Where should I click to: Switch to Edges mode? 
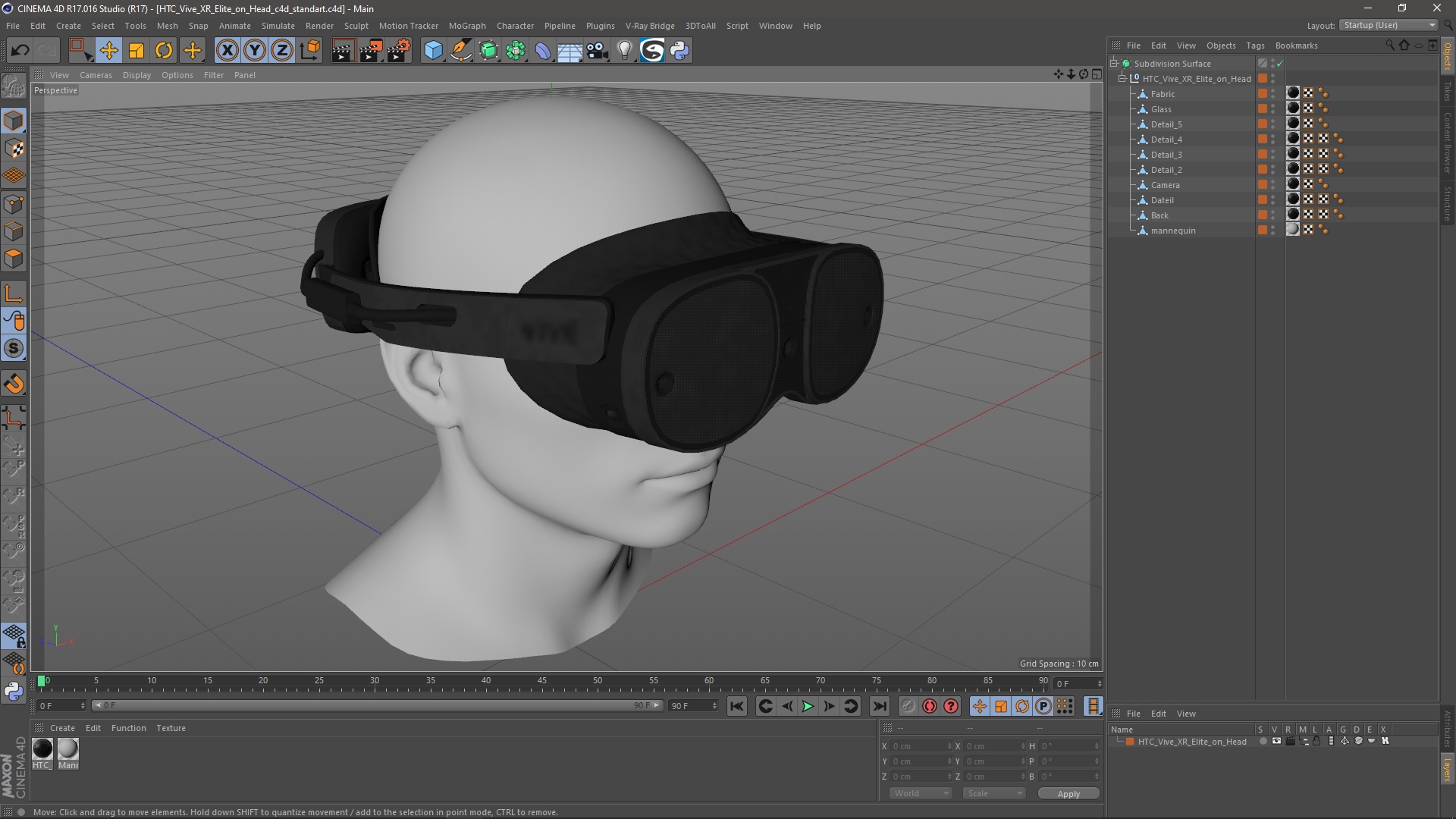click(14, 231)
